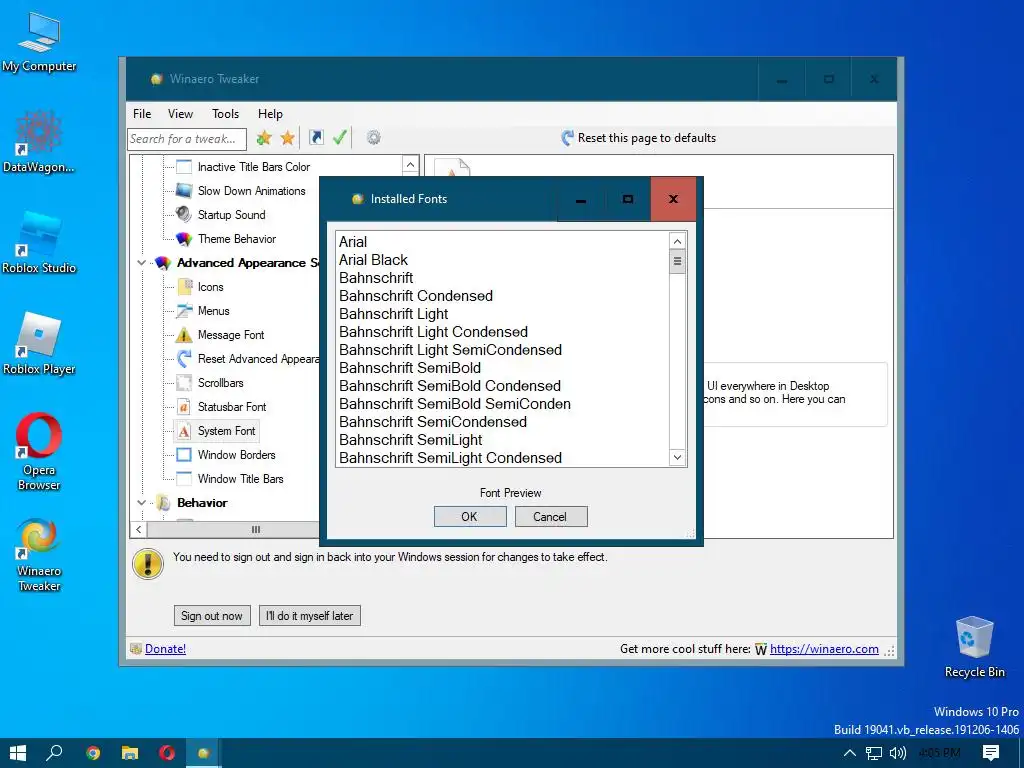Click font list scrollbar down arrow
This screenshot has height=768, width=1024.
coord(677,457)
